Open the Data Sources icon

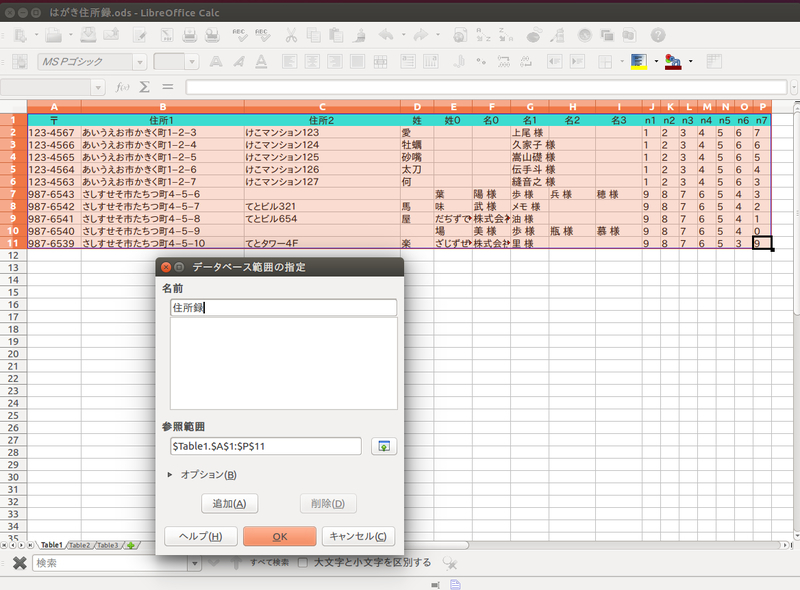(629, 35)
